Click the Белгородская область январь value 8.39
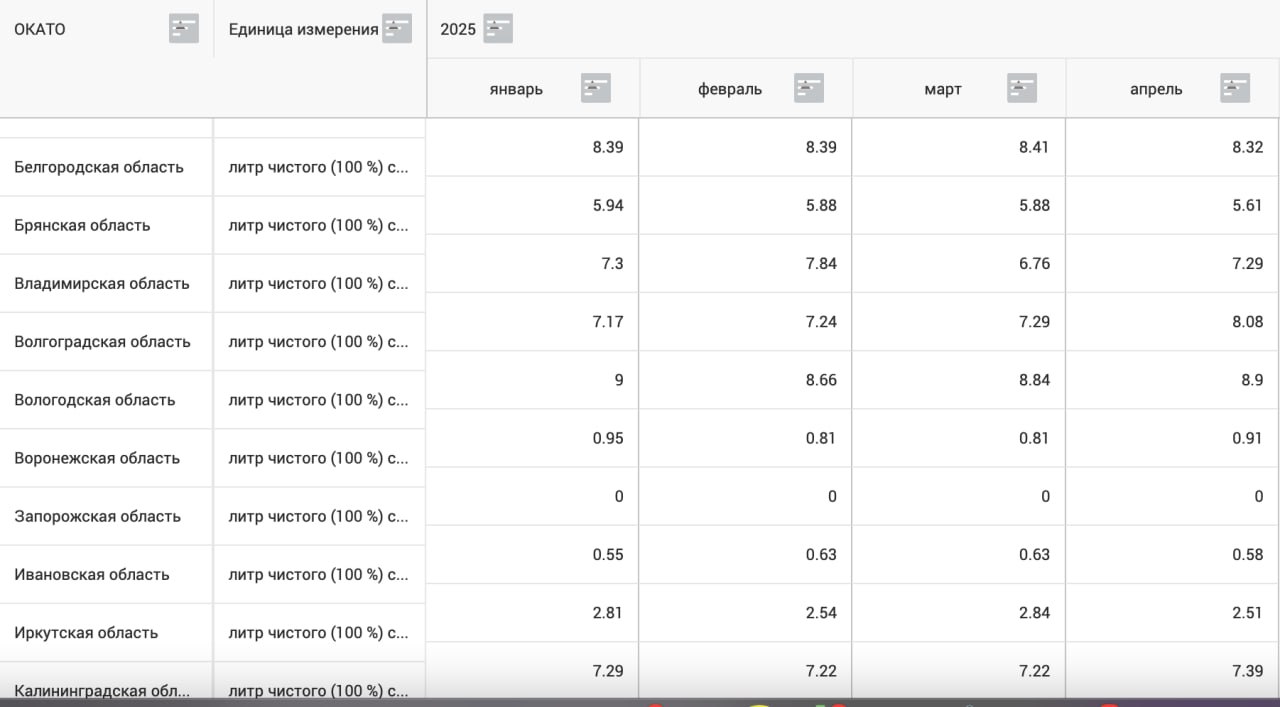Viewport: 1280px width, 707px height. click(x=607, y=147)
